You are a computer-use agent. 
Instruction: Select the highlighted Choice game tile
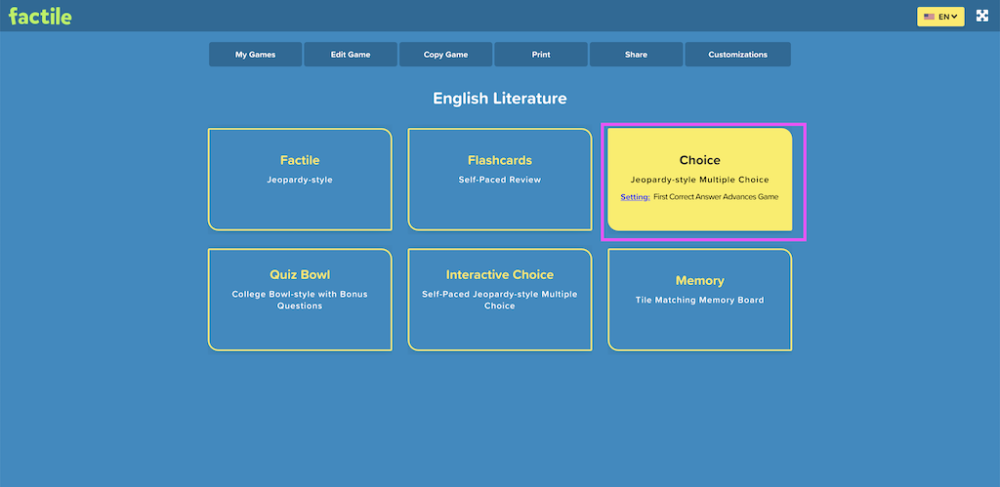pyautogui.click(x=700, y=179)
